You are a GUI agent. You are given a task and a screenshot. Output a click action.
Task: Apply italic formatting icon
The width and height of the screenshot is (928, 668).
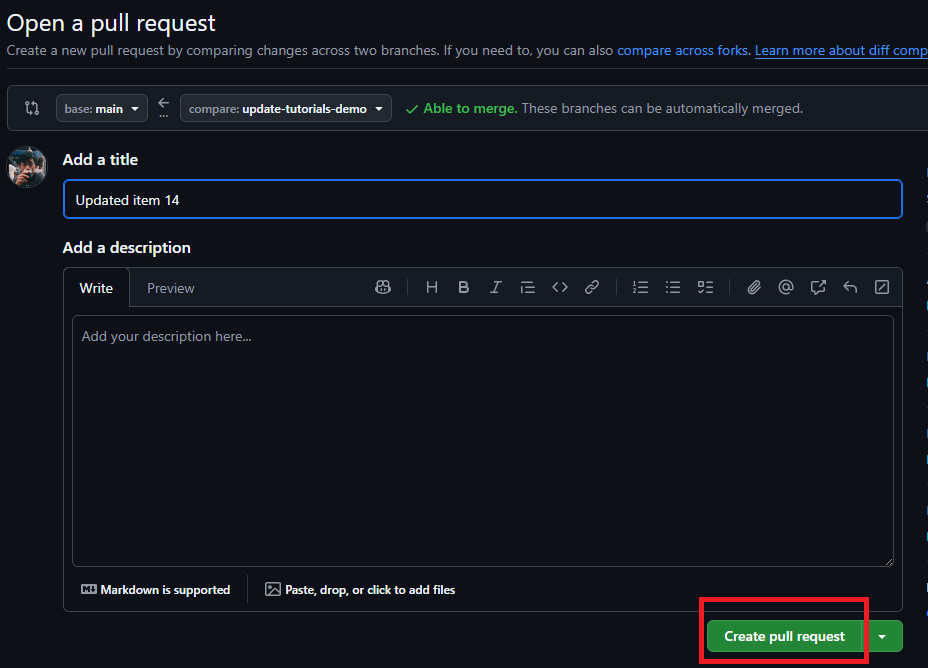tap(495, 287)
